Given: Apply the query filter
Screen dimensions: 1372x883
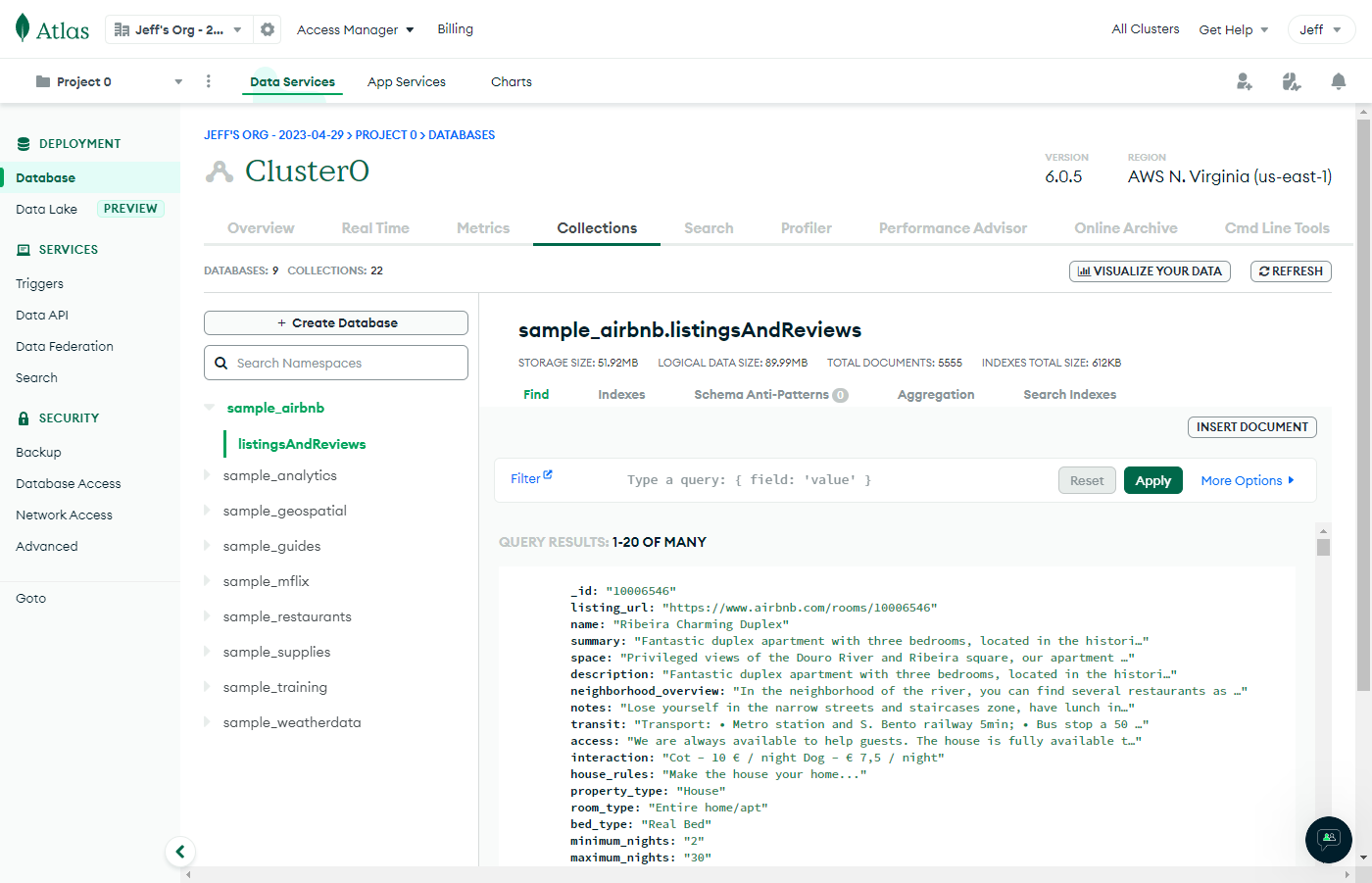Looking at the screenshot, I should pyautogui.click(x=1153, y=480).
